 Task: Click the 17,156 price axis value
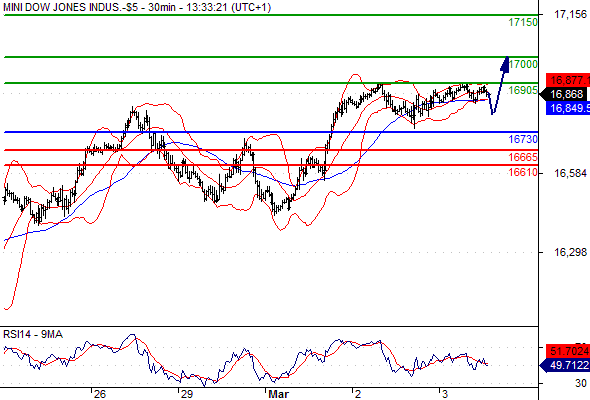pos(570,14)
